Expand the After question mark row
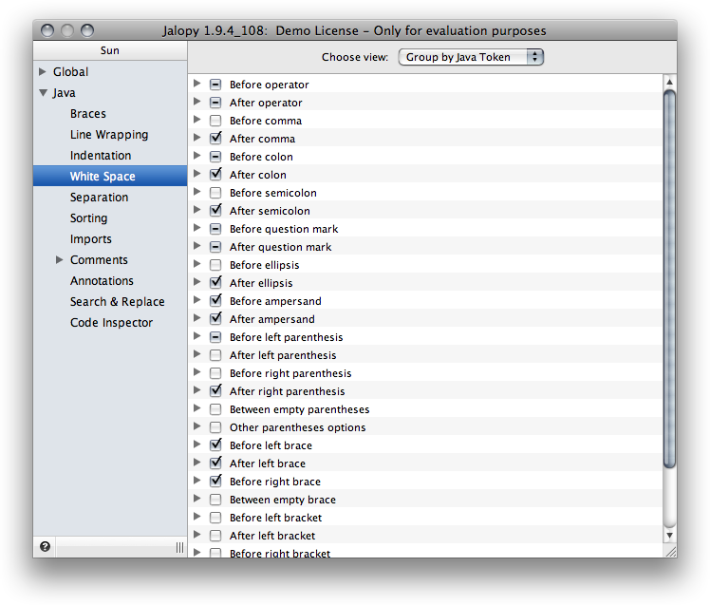Screen dimensions: 710x605 click(197, 245)
